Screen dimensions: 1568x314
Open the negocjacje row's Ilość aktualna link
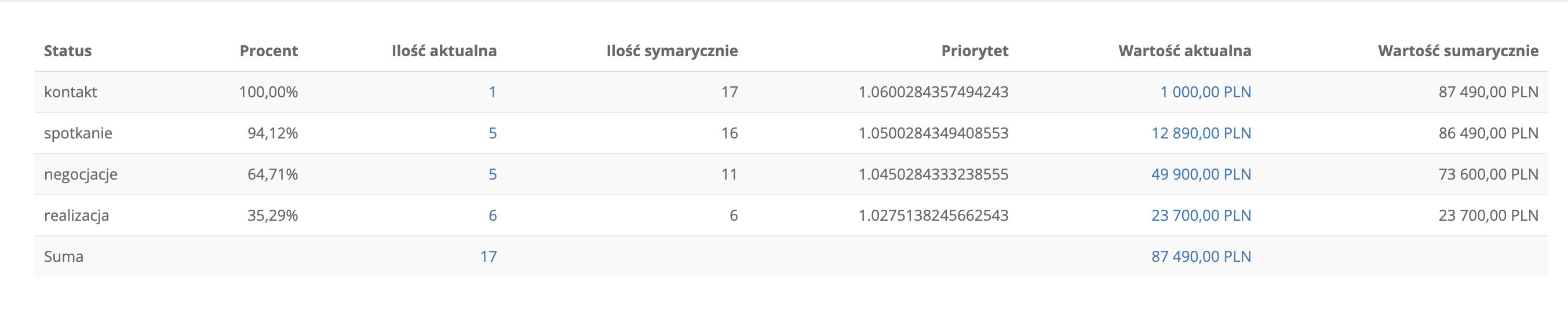[493, 174]
